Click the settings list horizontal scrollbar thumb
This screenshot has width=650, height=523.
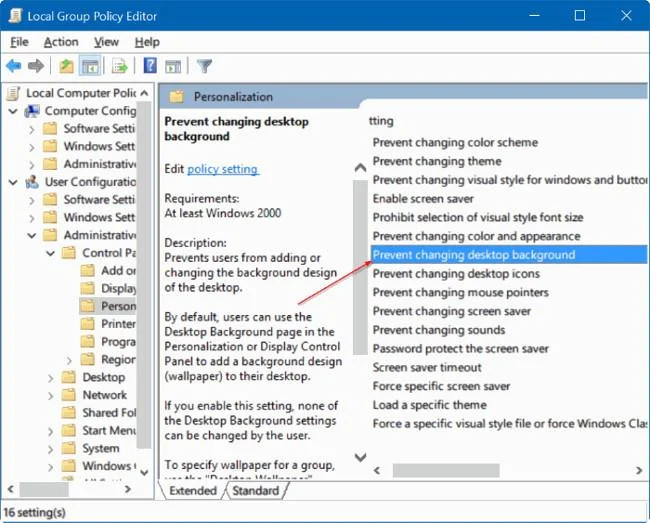[446, 470]
